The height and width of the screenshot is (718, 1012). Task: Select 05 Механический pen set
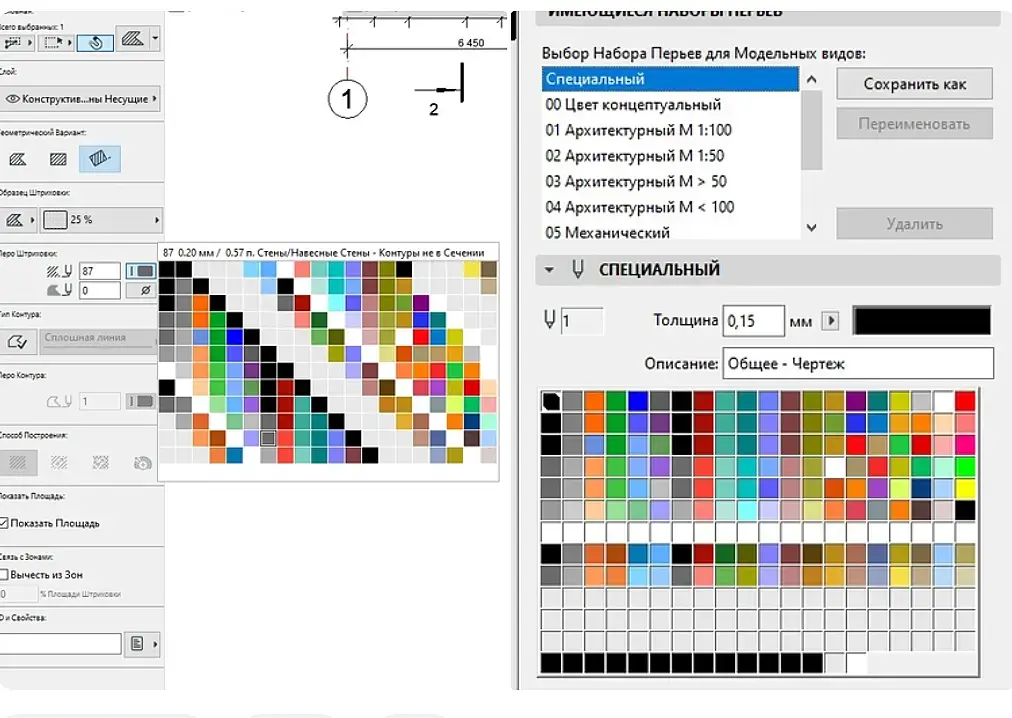670,231
